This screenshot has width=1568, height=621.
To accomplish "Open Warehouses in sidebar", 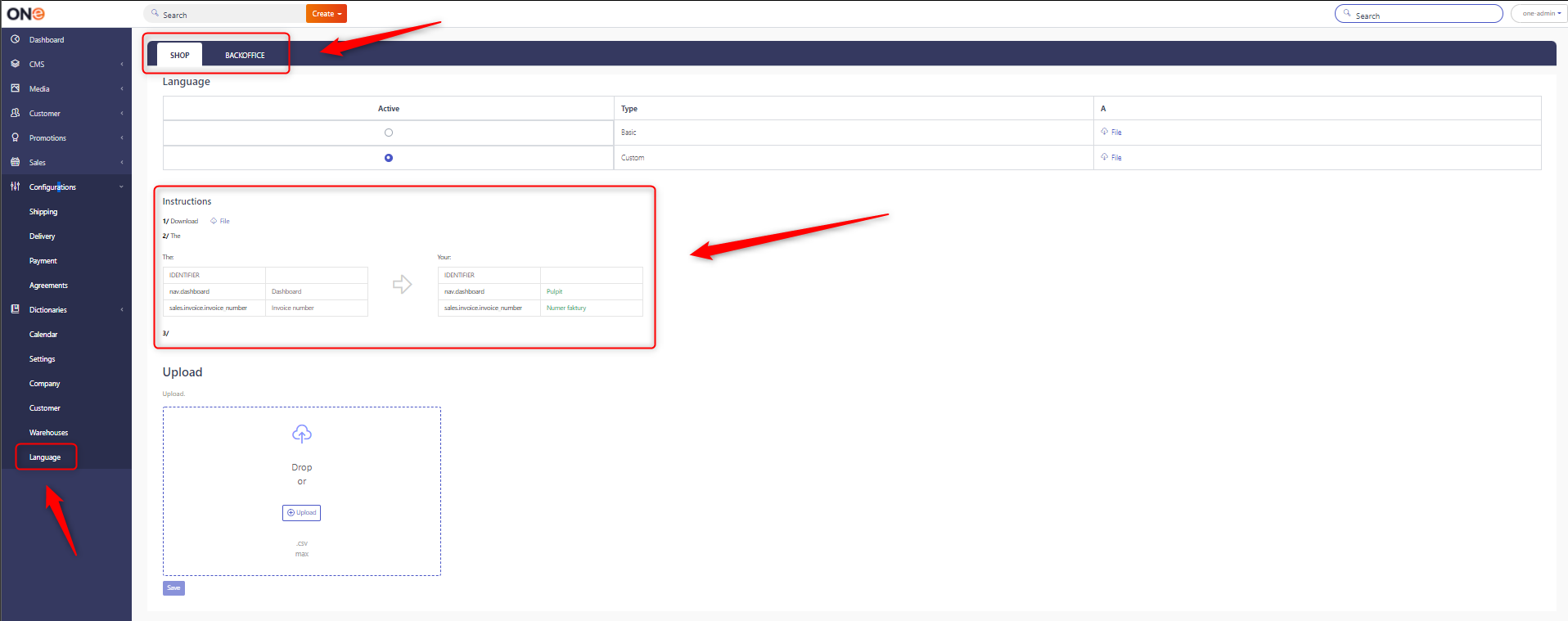I will [x=48, y=433].
